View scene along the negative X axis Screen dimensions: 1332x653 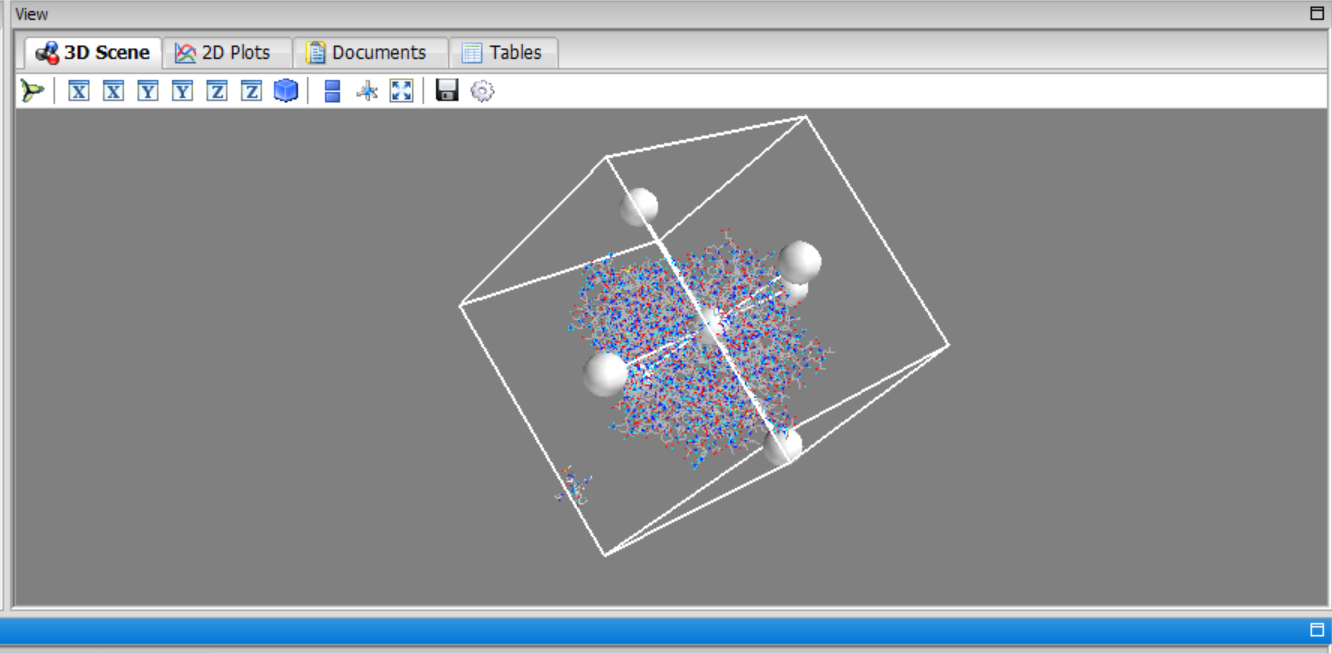[111, 92]
